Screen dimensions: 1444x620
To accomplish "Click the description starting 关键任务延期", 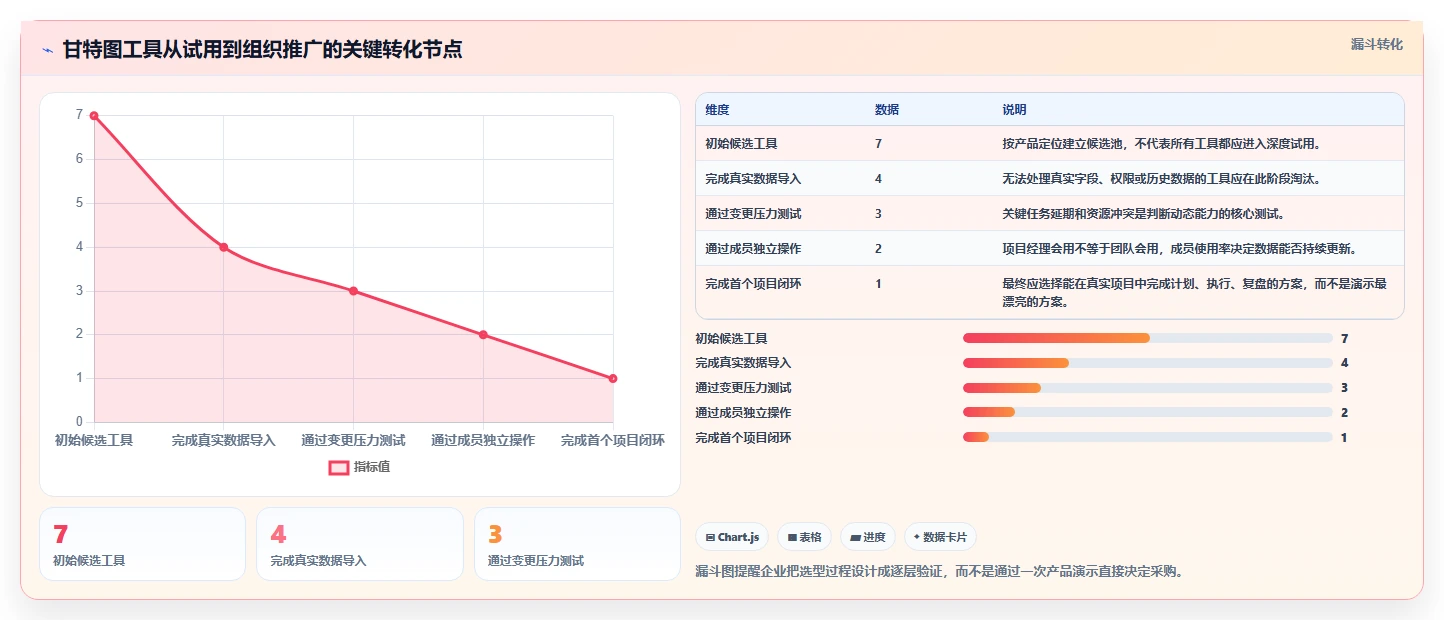I will click(1143, 214).
